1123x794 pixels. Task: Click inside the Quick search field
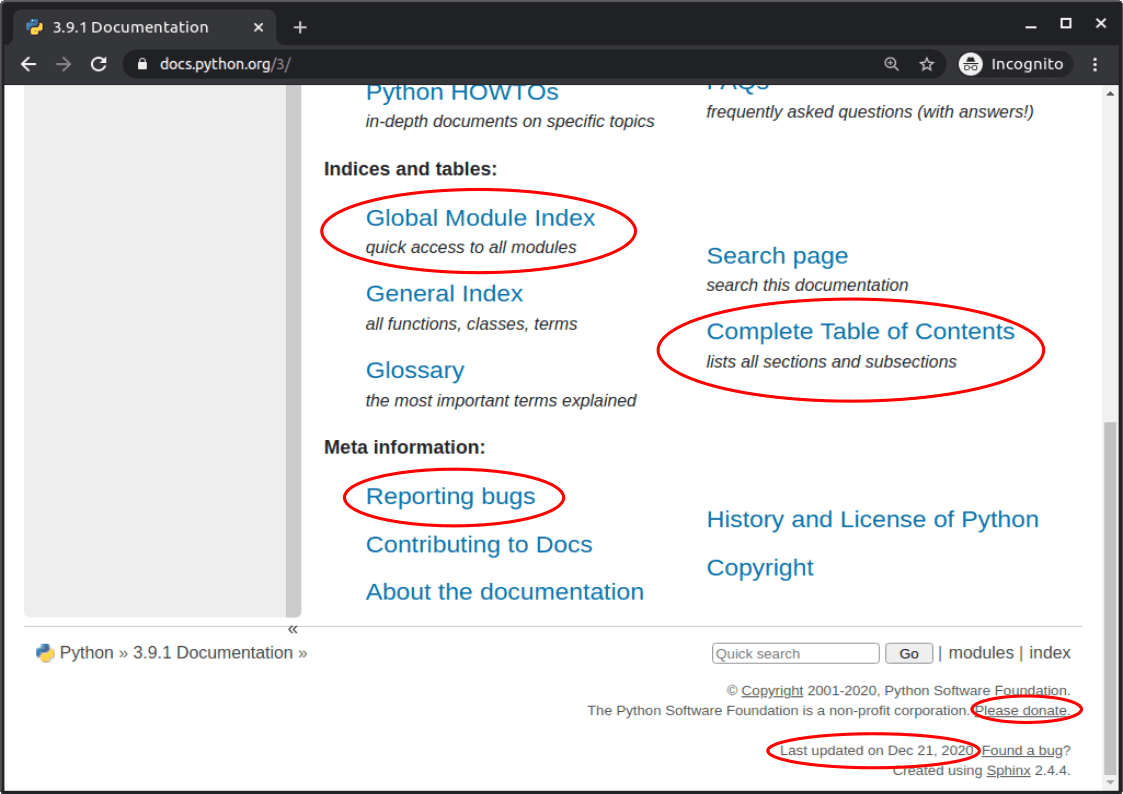click(795, 653)
